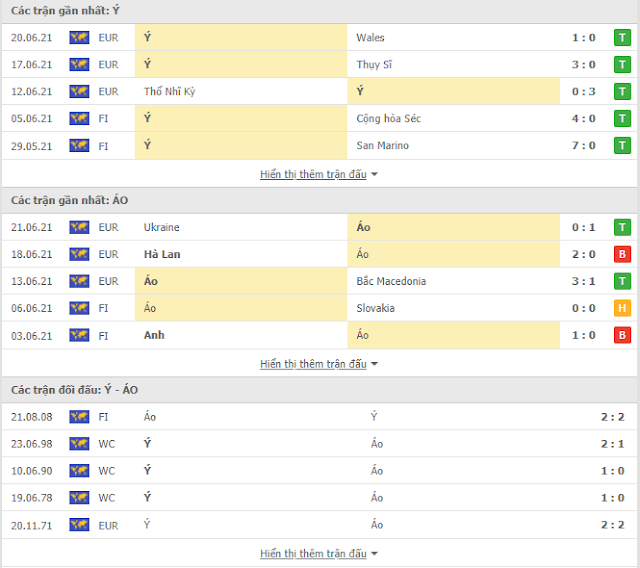This screenshot has width=640, height=568.
Task: Select the 19.06.78 WC match row
Action: pos(320,498)
